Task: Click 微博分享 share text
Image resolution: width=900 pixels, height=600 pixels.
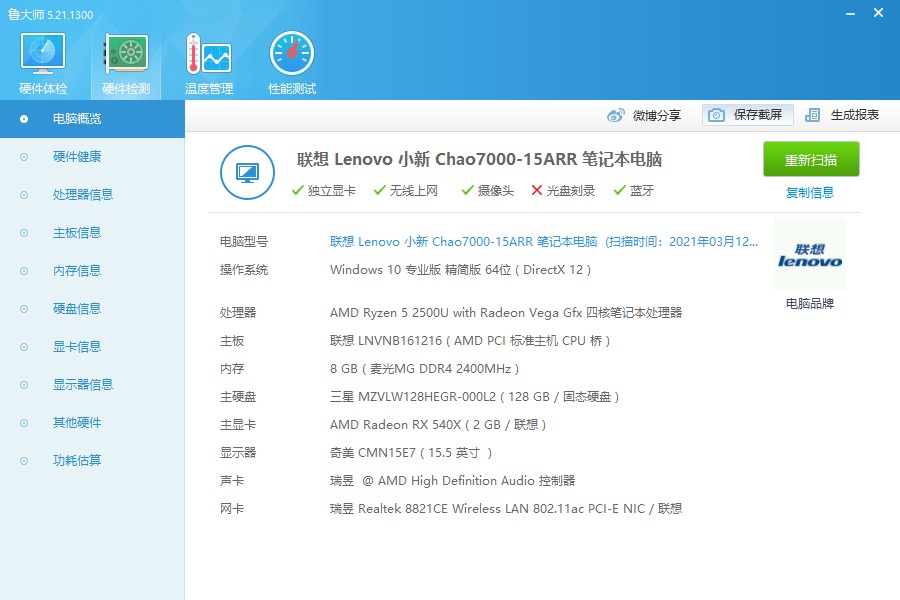Action: pos(657,115)
